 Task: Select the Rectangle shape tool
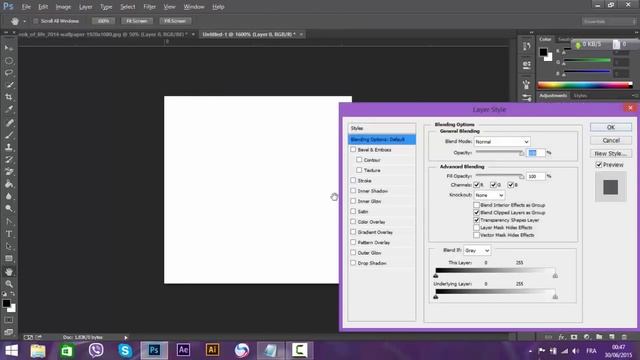tap(9, 259)
